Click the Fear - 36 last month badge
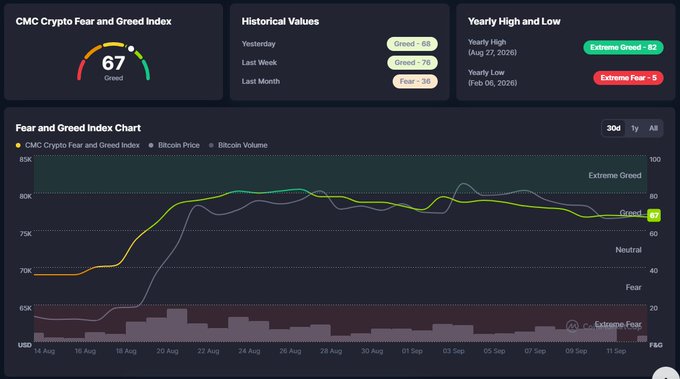This screenshot has height=379, width=680. (415, 81)
